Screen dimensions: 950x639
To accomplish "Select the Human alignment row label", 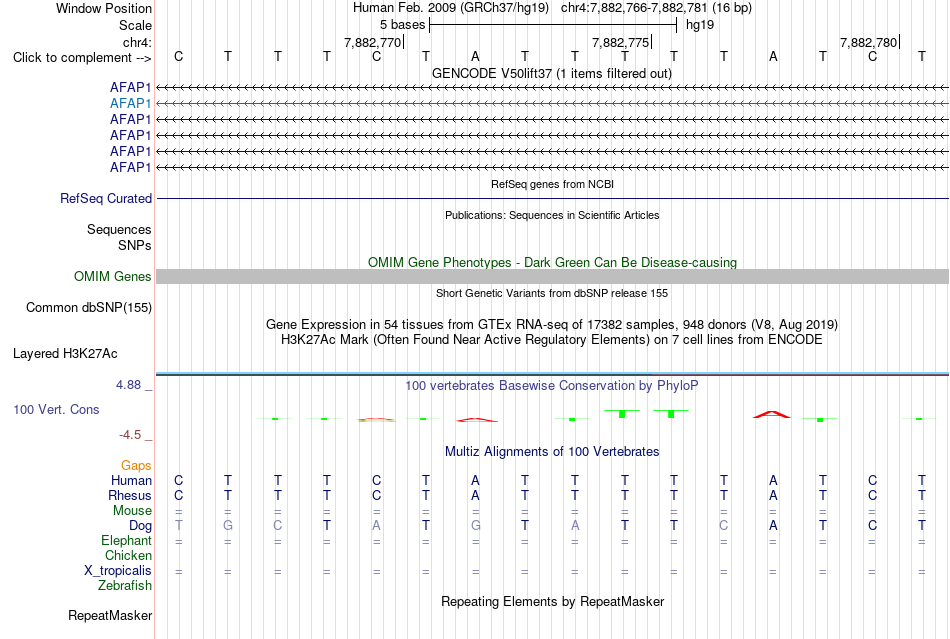I will [131, 480].
